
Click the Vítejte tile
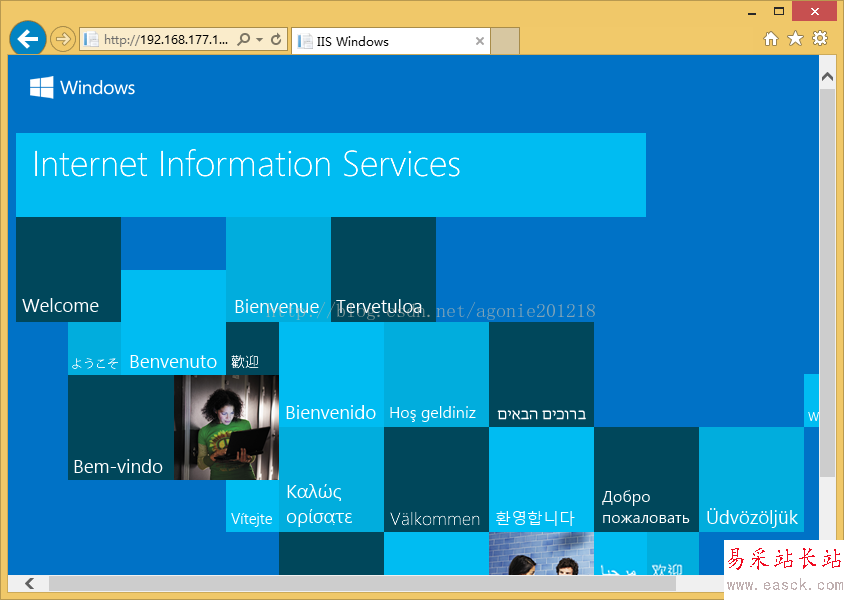tap(252, 506)
